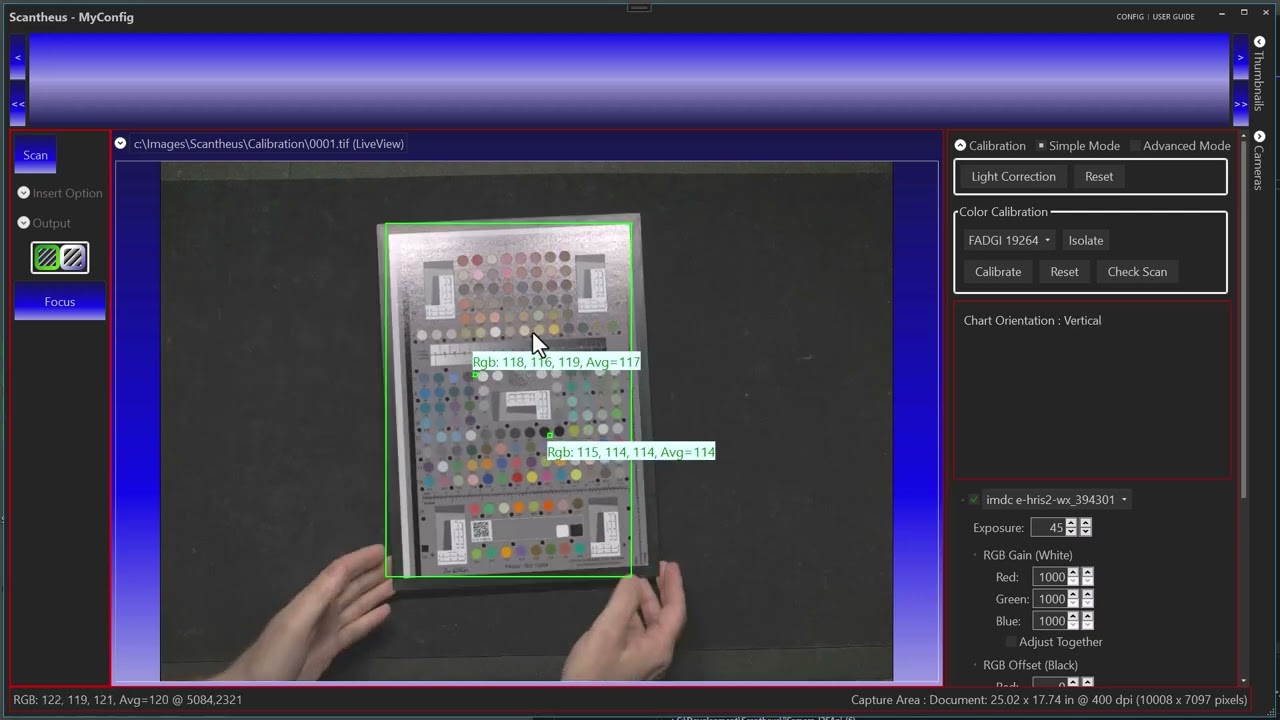
Task: Click the Chart Orientation : Vertical text
Action: [1032, 320]
